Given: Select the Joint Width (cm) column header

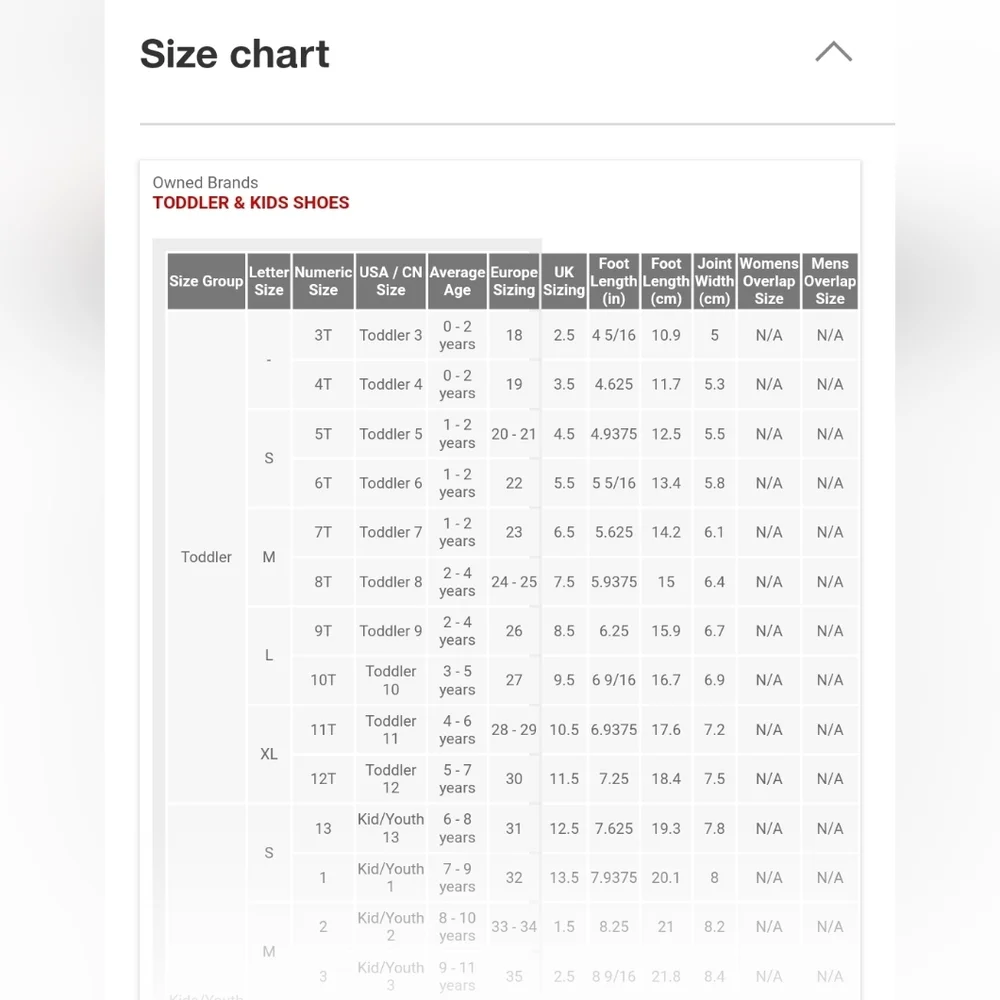Looking at the screenshot, I should [x=714, y=281].
